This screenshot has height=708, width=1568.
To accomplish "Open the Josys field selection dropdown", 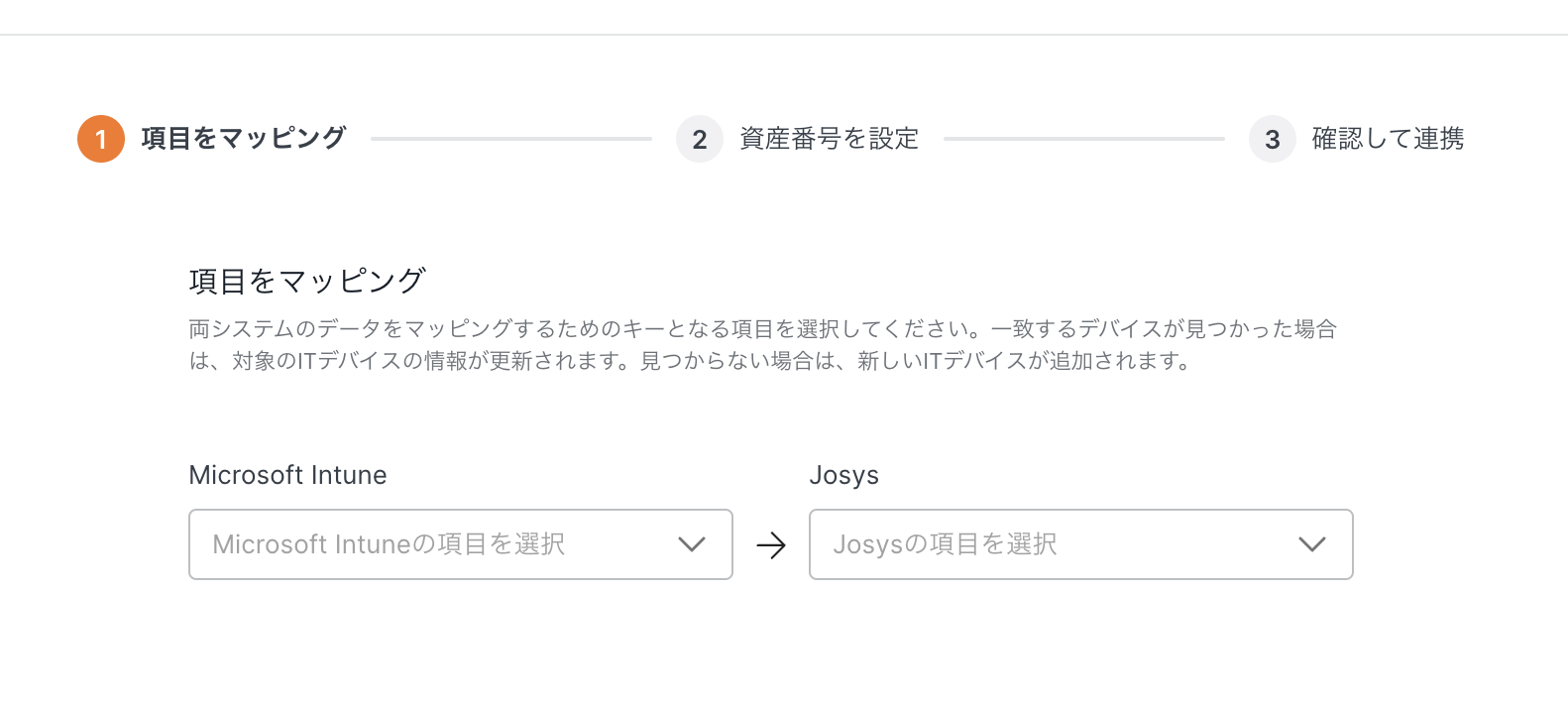I will (1080, 544).
